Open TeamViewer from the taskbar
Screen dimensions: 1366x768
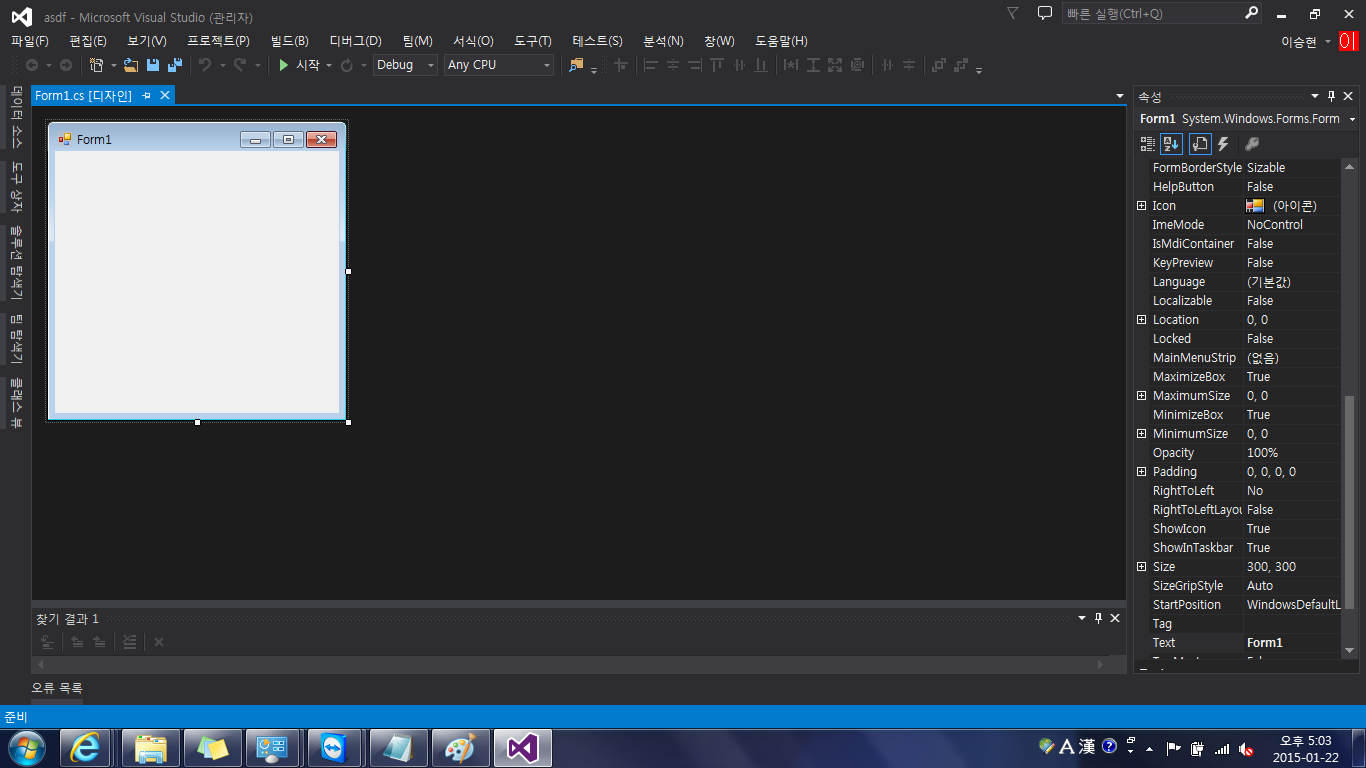(337, 748)
